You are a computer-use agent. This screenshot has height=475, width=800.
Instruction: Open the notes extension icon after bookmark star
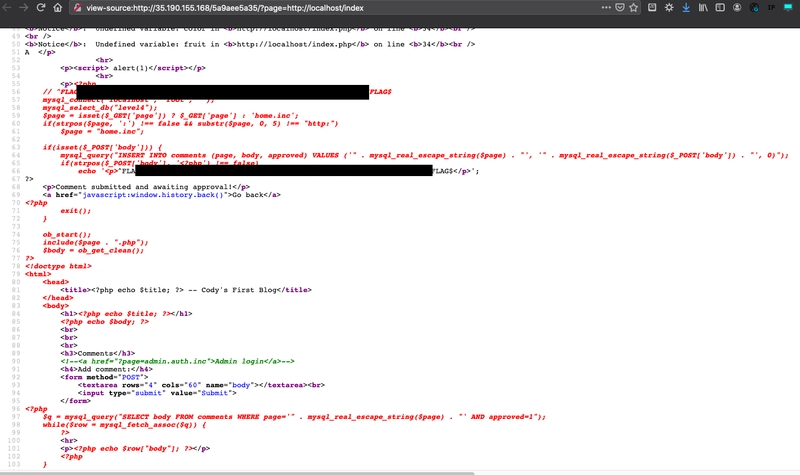pyautogui.click(x=652, y=8)
